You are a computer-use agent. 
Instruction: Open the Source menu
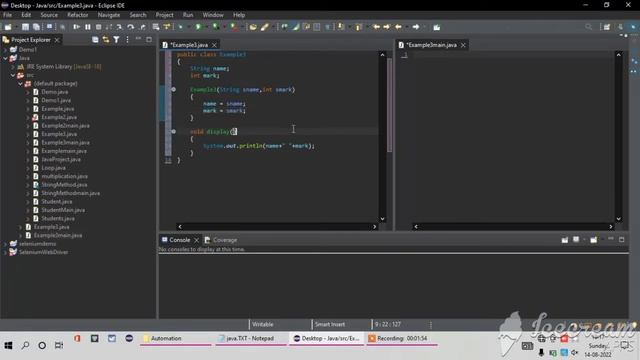(x=49, y=15)
